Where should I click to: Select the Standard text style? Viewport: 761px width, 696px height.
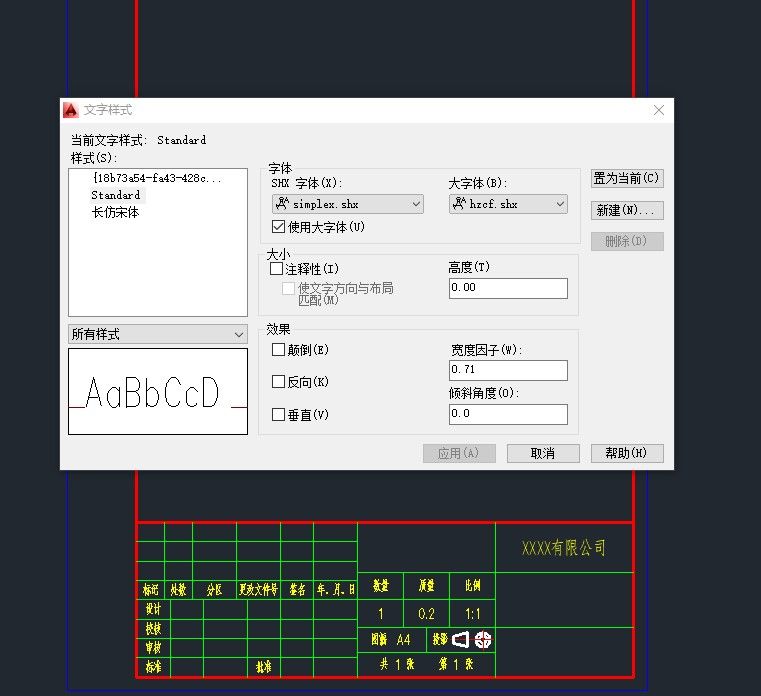116,195
